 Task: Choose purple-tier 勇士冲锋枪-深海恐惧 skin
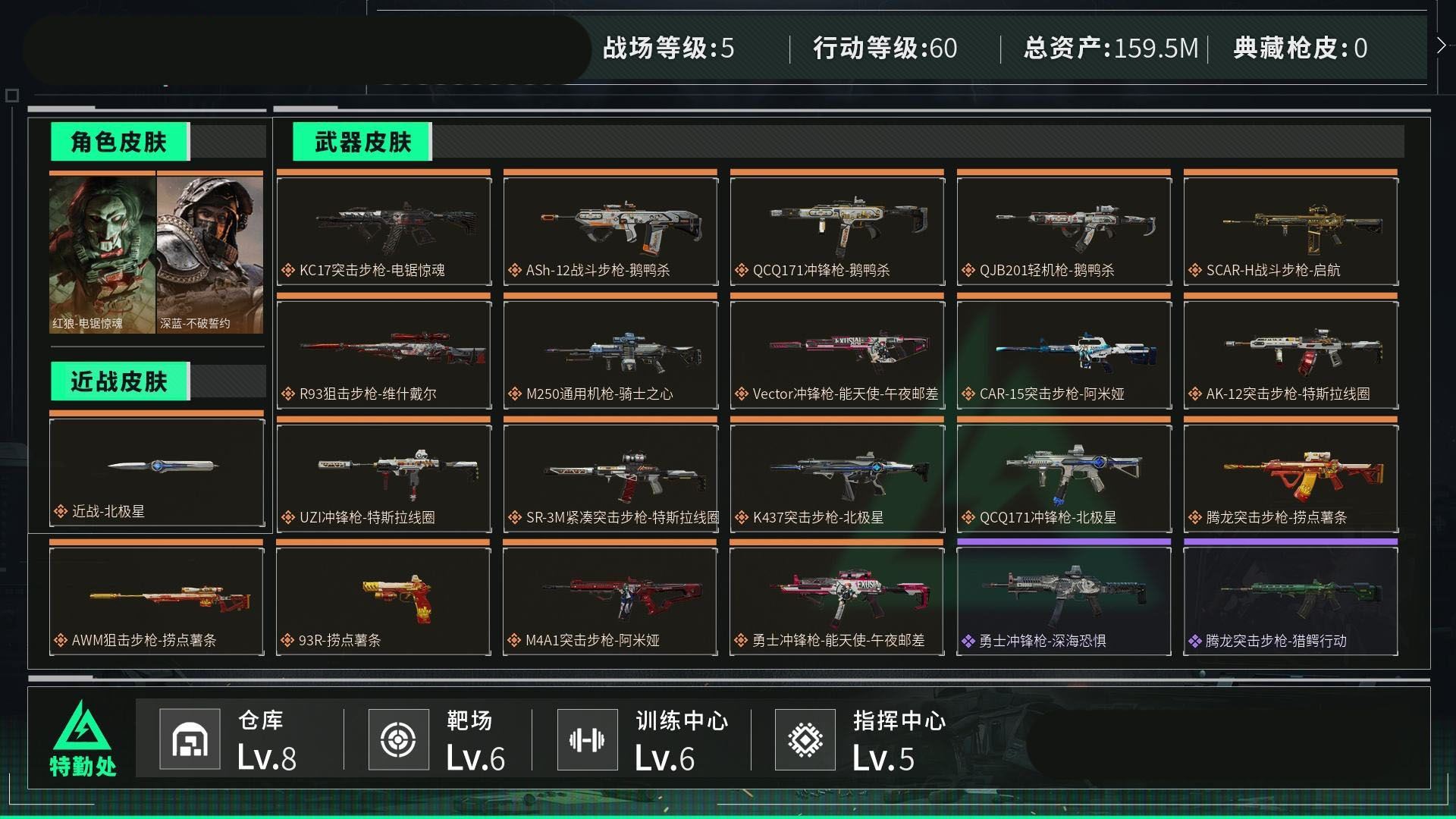(1064, 598)
